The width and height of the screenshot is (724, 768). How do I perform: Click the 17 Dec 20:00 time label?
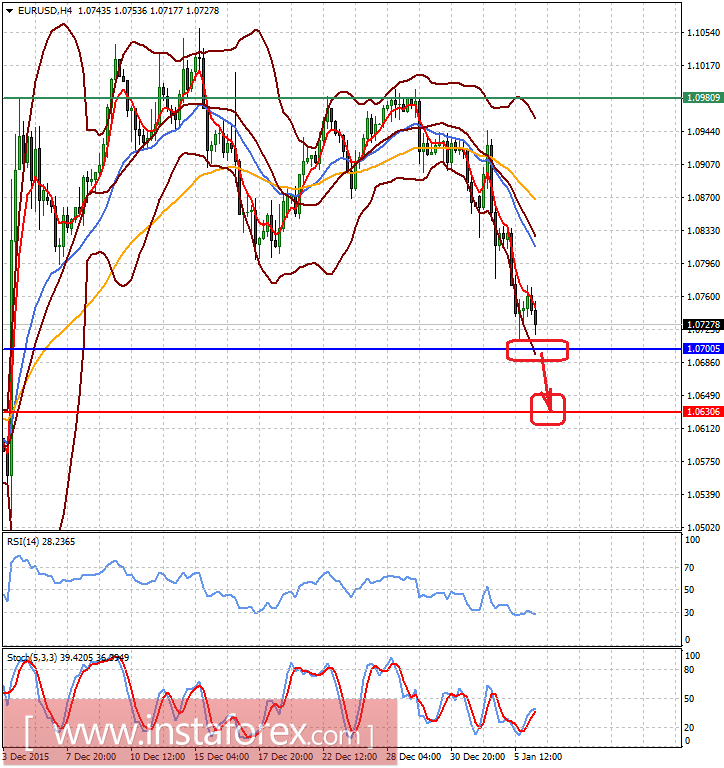[x=286, y=757]
